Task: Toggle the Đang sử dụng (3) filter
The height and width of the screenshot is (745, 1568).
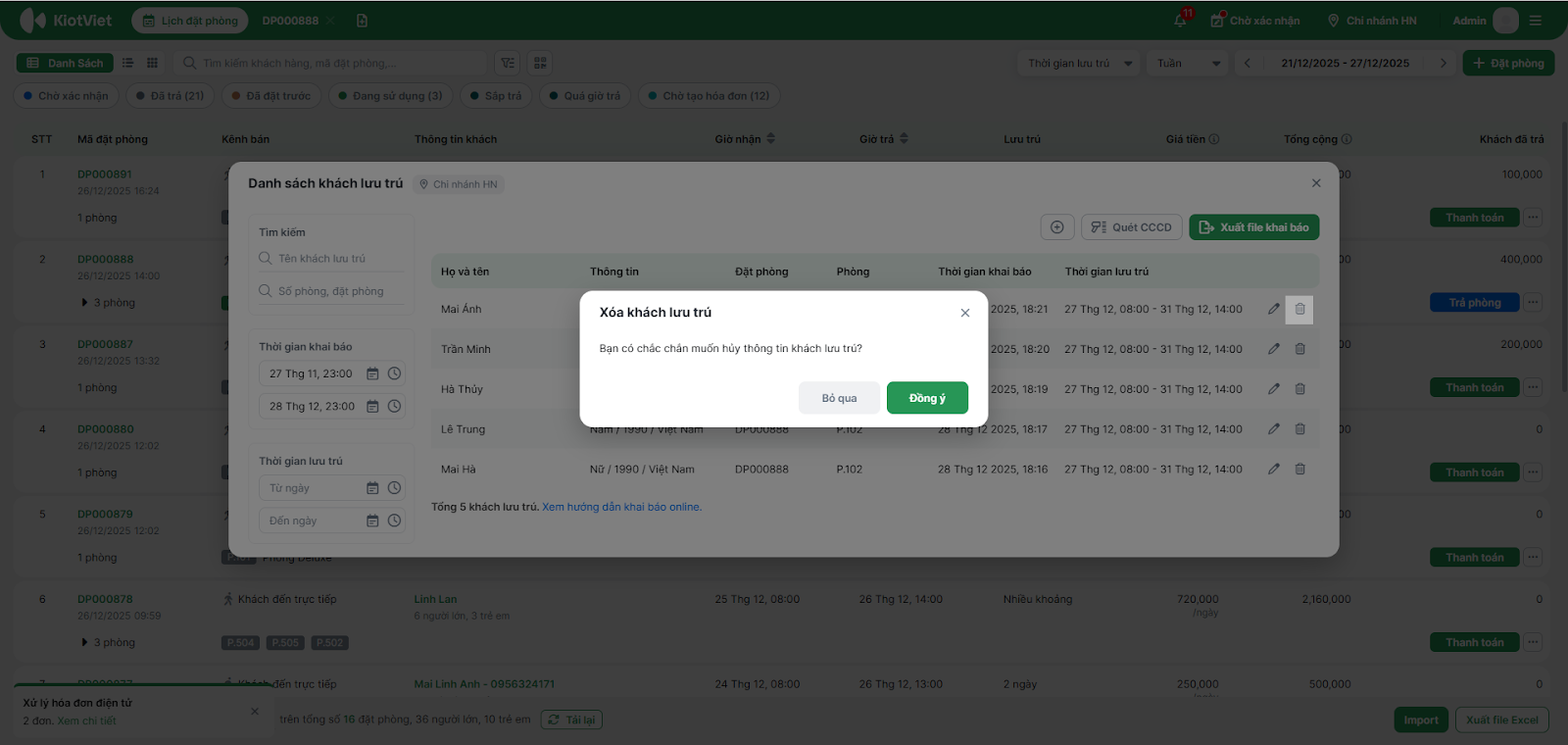Action: [390, 96]
